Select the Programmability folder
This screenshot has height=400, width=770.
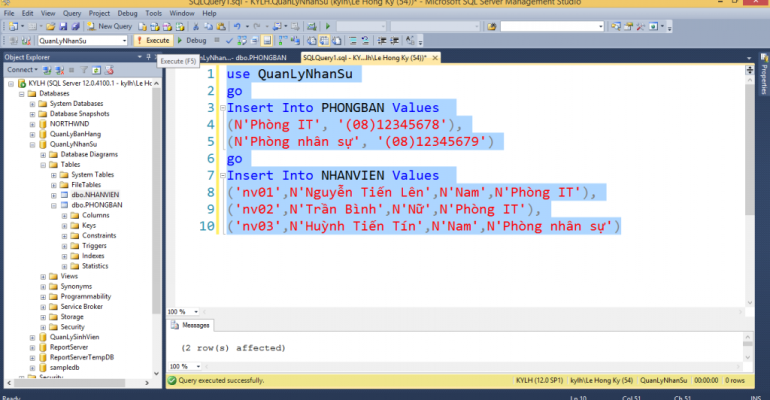[x=85, y=296]
